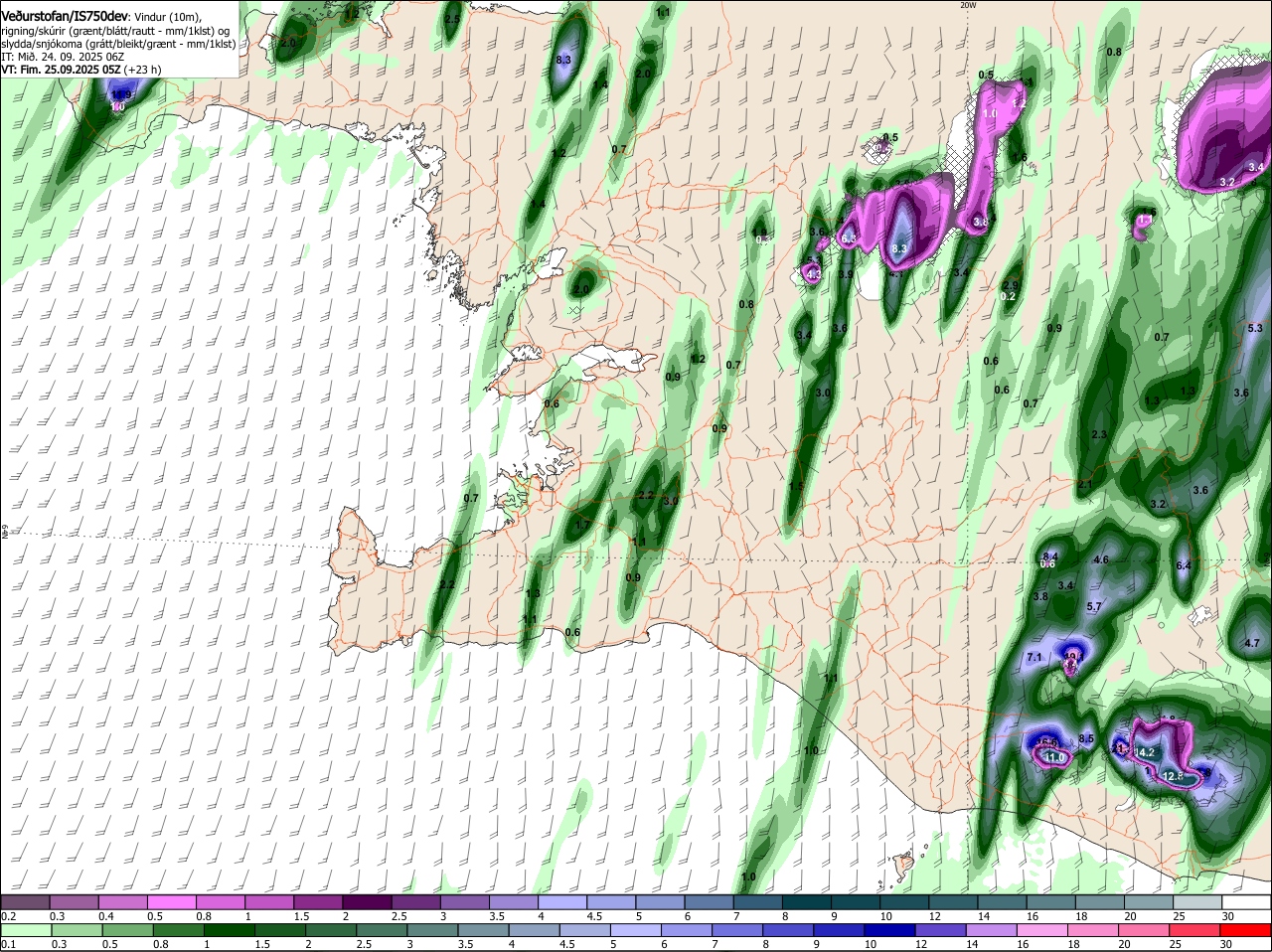
Task: Click the 12 label in lower legend
Action: (x=920, y=944)
